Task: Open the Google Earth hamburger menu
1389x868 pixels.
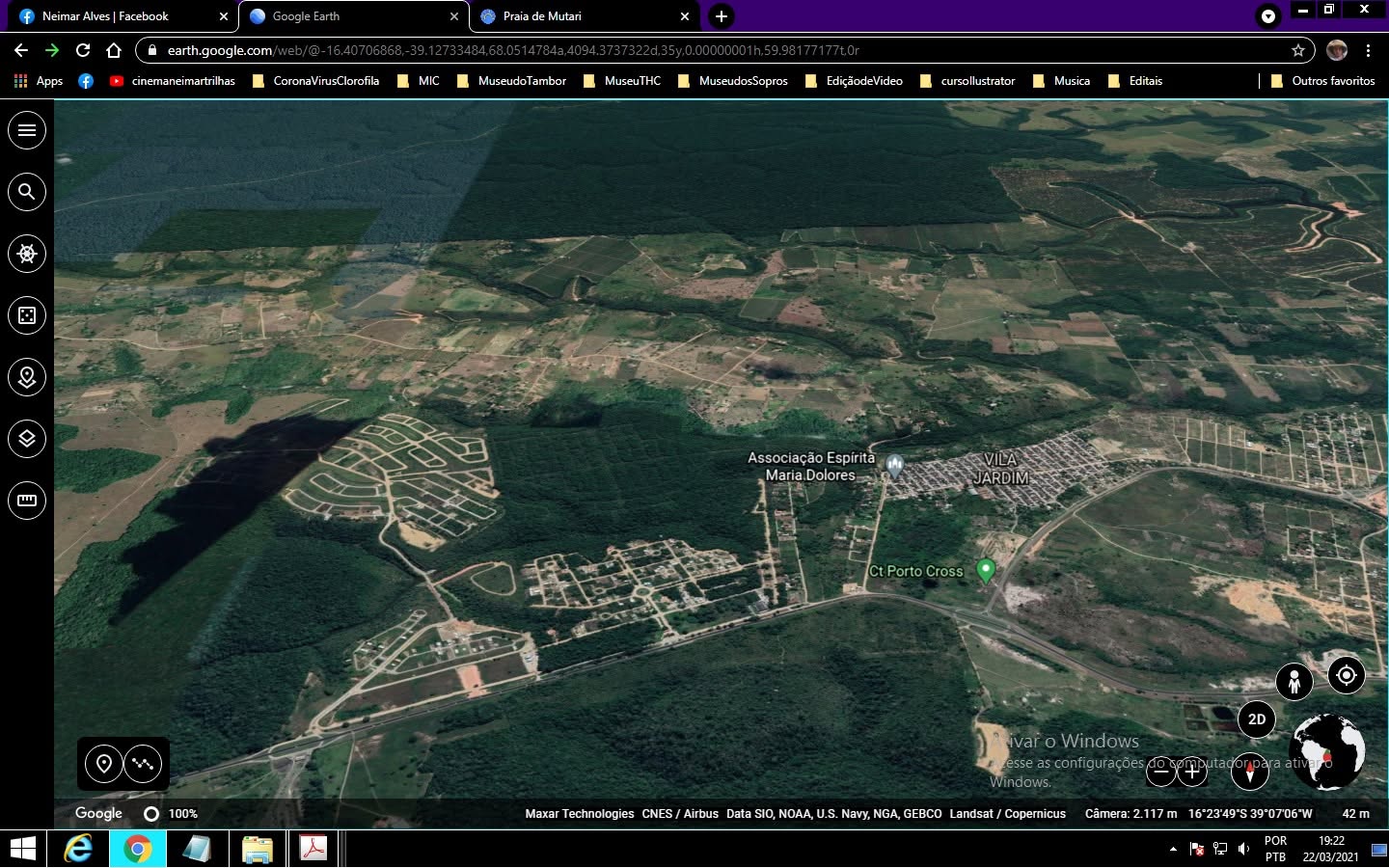Action: tap(27, 130)
